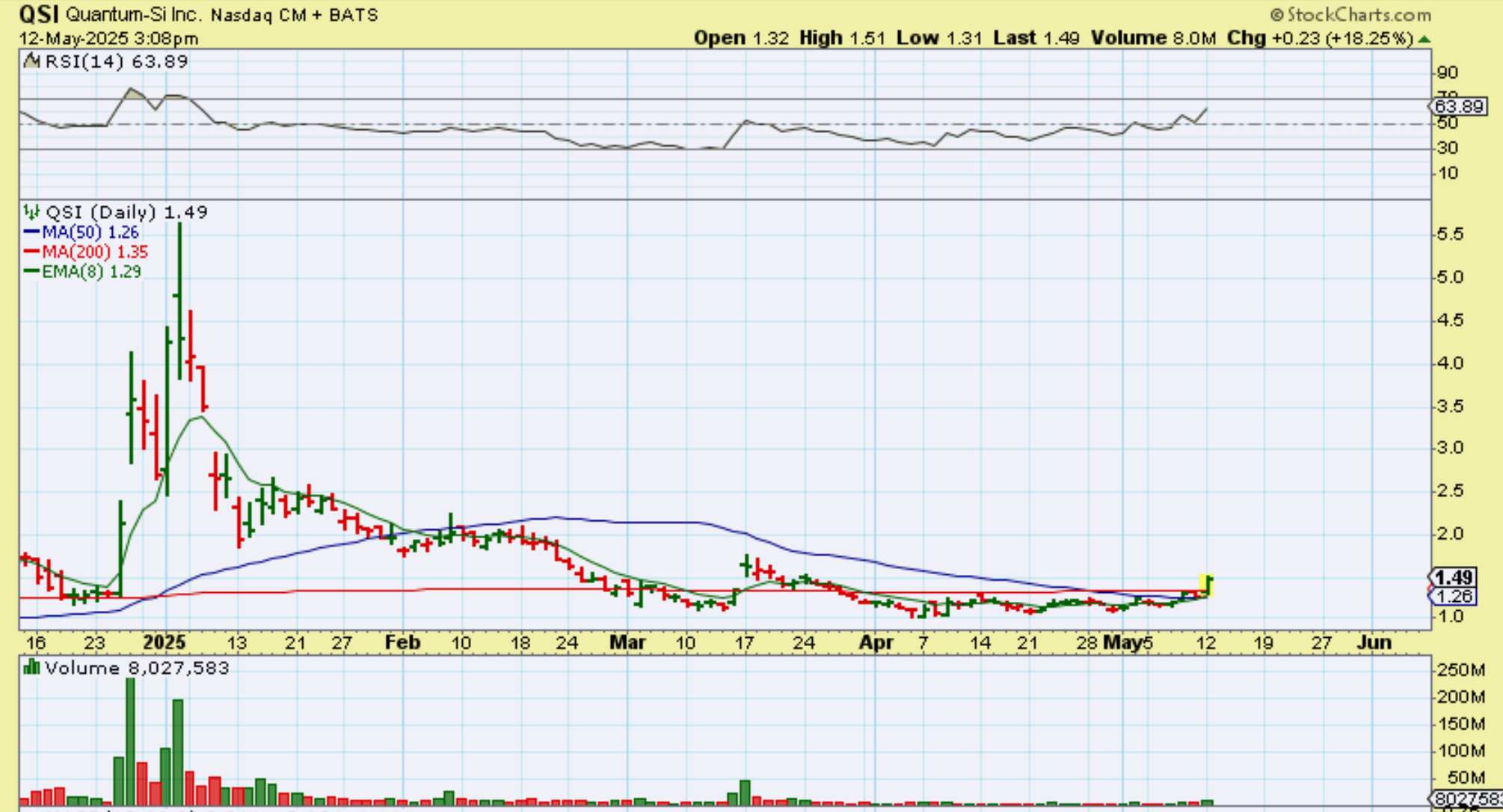
Task: Click the RSI(14) indicator icon
Action: tap(32, 61)
